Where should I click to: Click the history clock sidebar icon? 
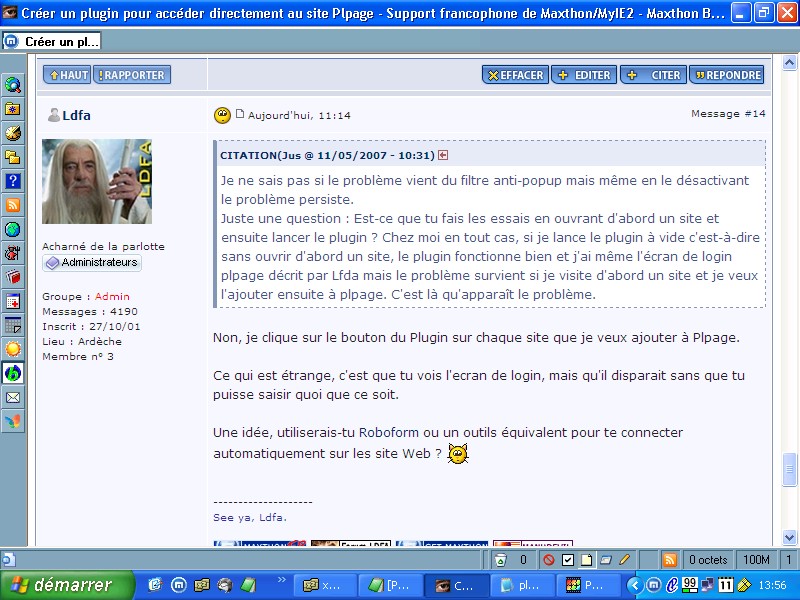pos(13,133)
